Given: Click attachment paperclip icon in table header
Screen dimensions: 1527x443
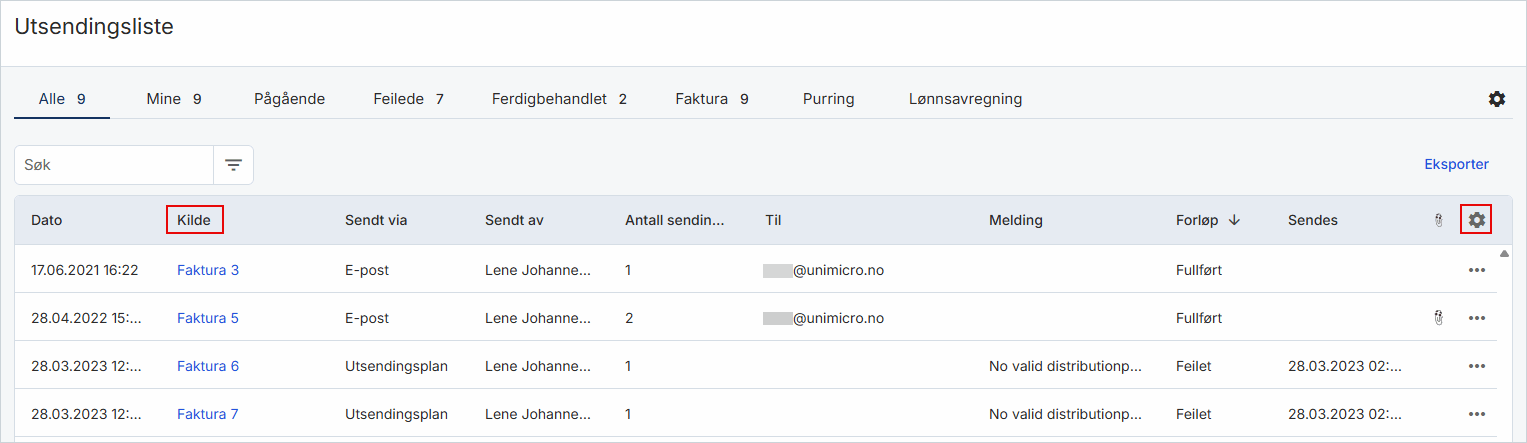Looking at the screenshot, I should point(1437,220).
